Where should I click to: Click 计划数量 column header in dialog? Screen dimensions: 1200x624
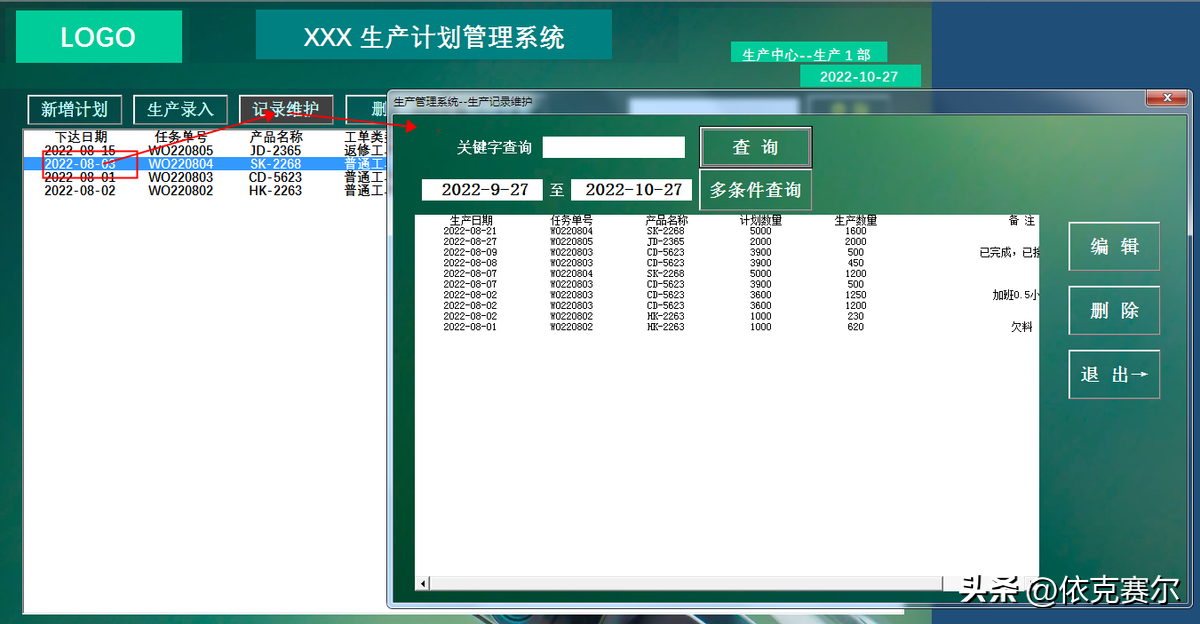click(760, 220)
